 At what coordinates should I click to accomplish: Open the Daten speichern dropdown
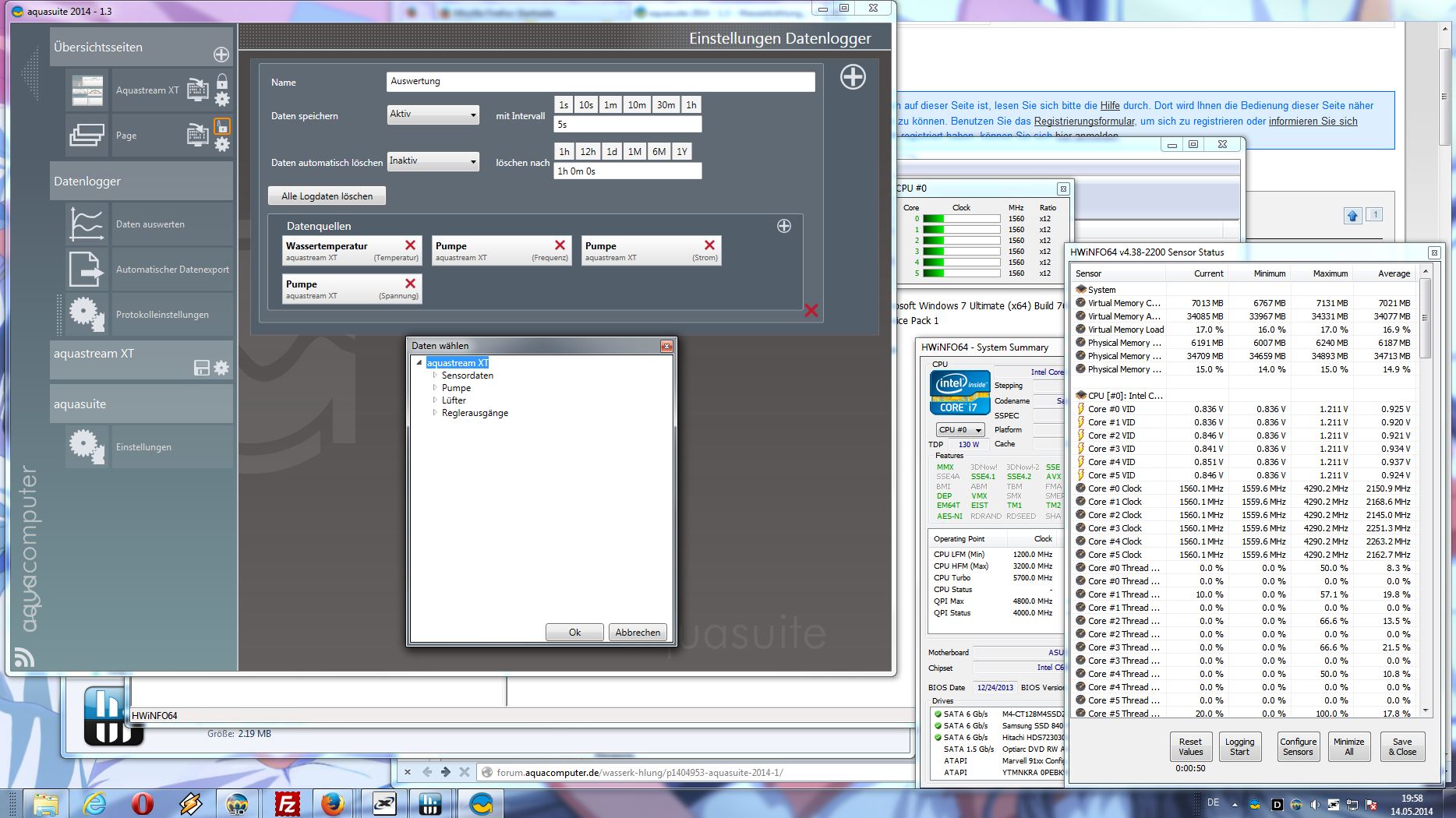(x=433, y=115)
